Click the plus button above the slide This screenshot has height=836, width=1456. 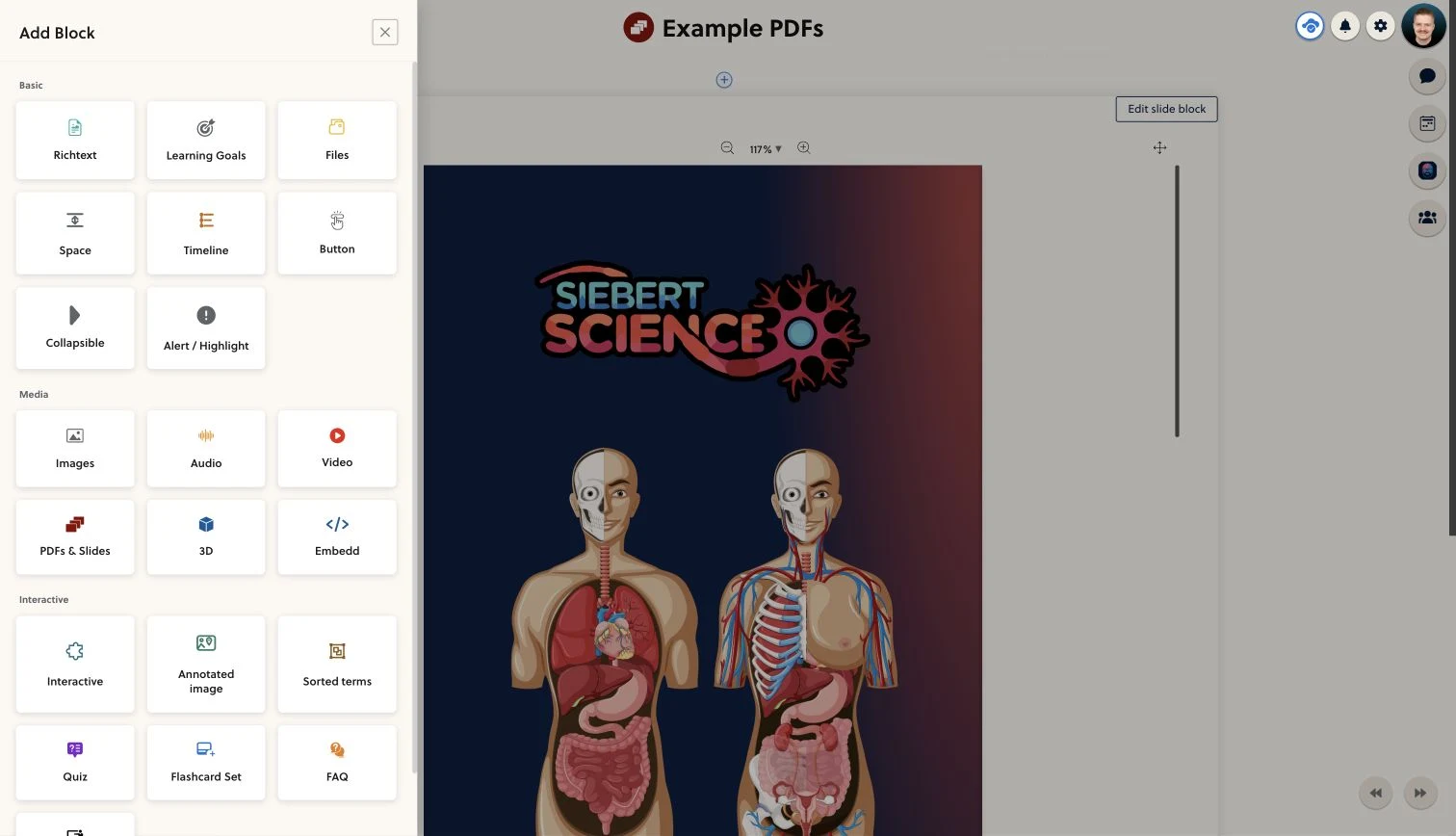[724, 80]
